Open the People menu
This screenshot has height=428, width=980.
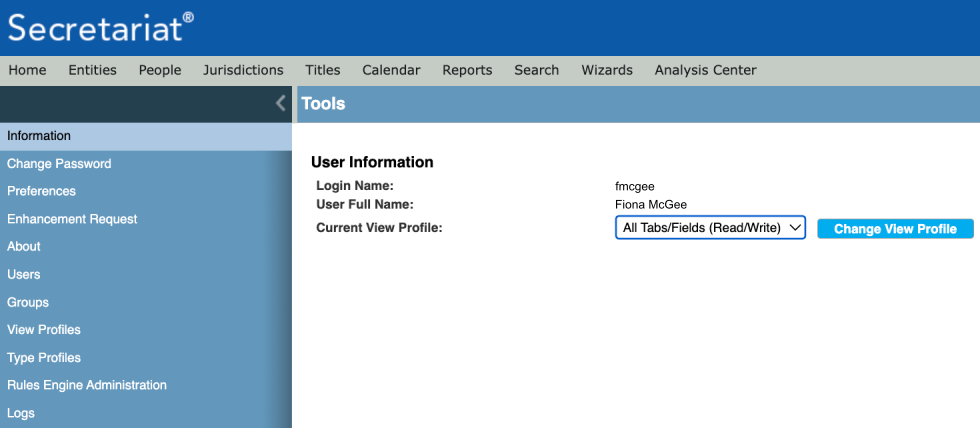pos(160,70)
